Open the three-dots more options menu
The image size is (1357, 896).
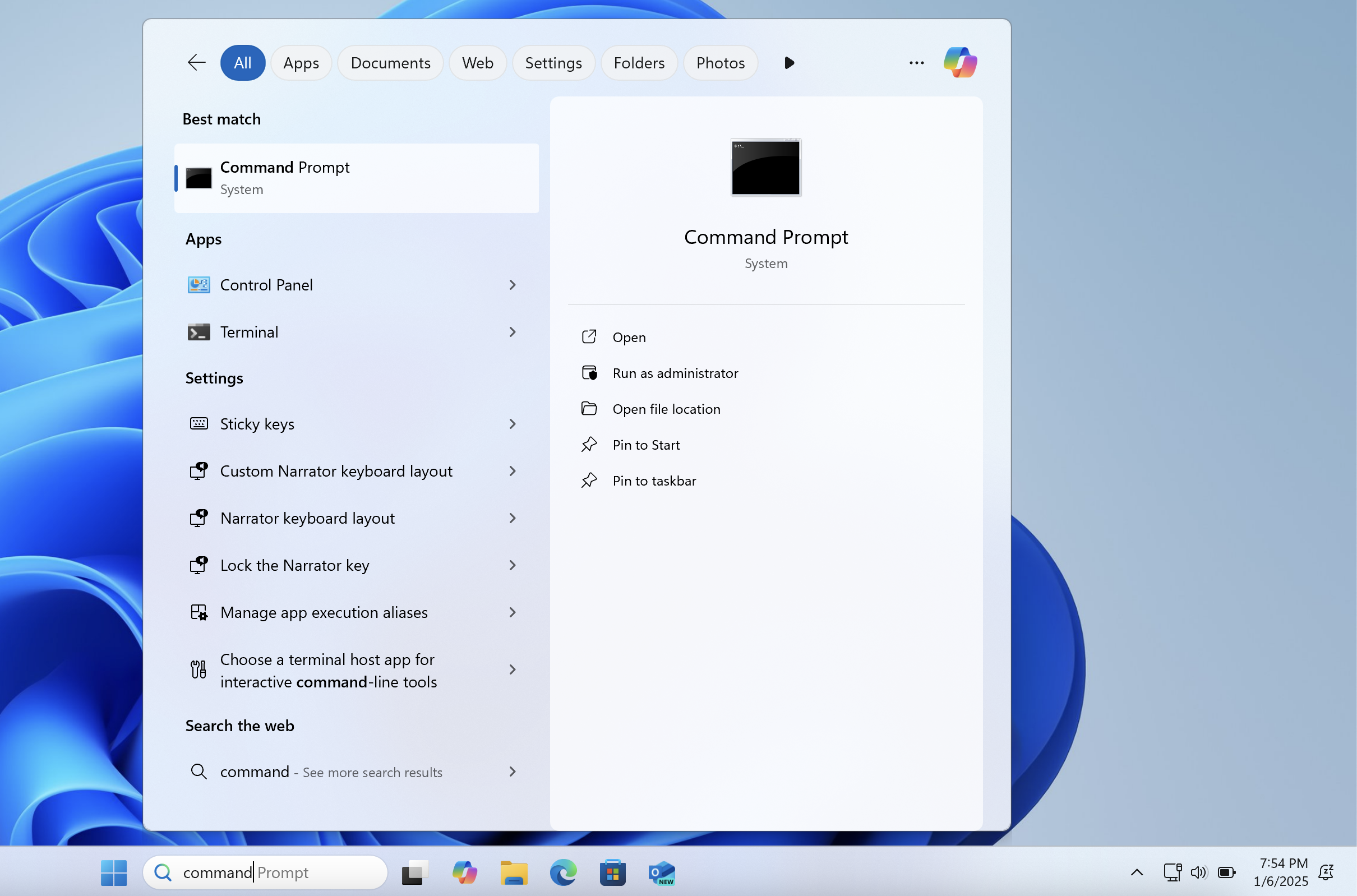click(x=916, y=62)
